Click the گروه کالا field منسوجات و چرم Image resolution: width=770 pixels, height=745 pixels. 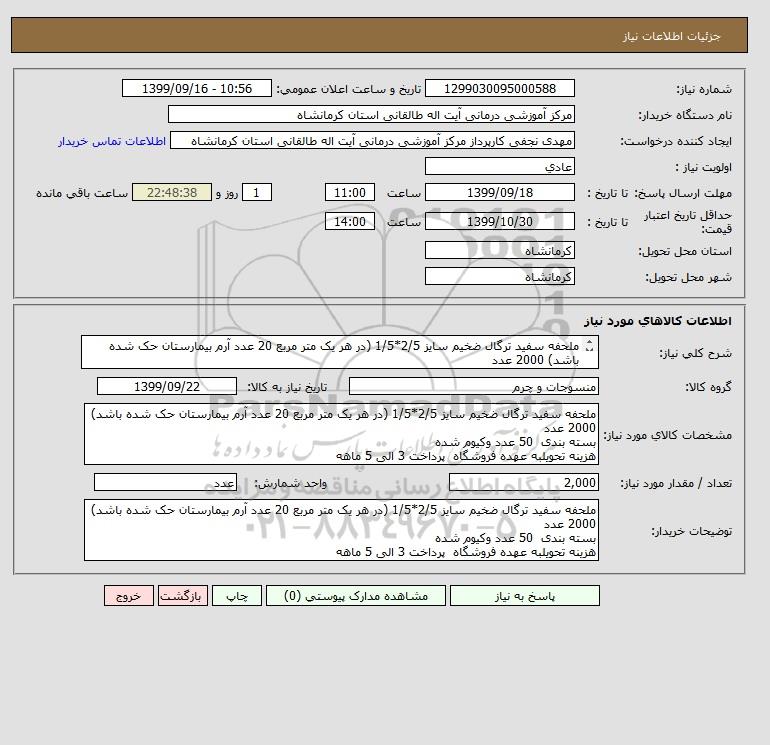[473, 387]
